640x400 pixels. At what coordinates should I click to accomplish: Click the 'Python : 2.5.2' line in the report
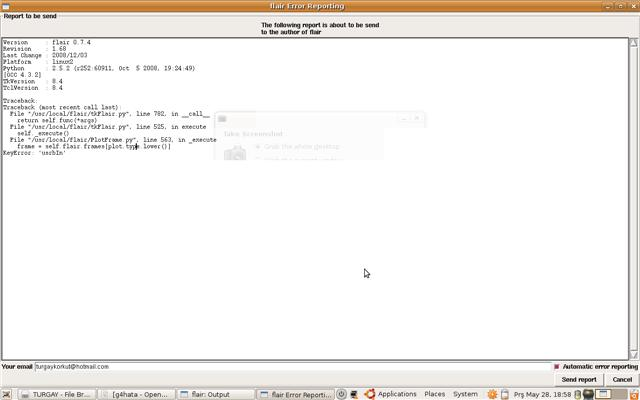[99, 68]
